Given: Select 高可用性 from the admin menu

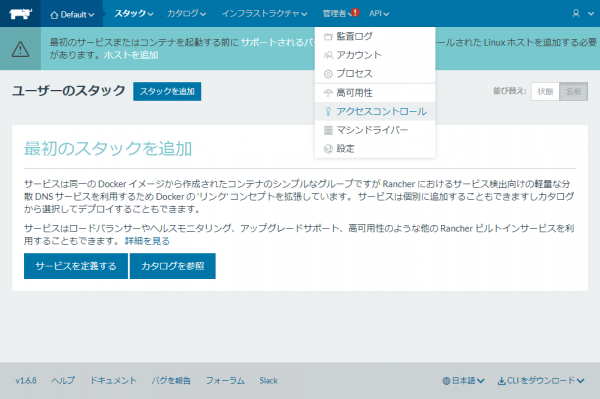Looking at the screenshot, I should 375,93.
